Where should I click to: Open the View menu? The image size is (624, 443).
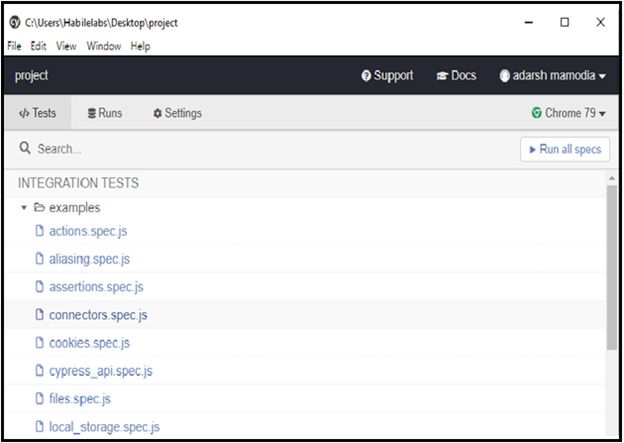[x=66, y=46]
